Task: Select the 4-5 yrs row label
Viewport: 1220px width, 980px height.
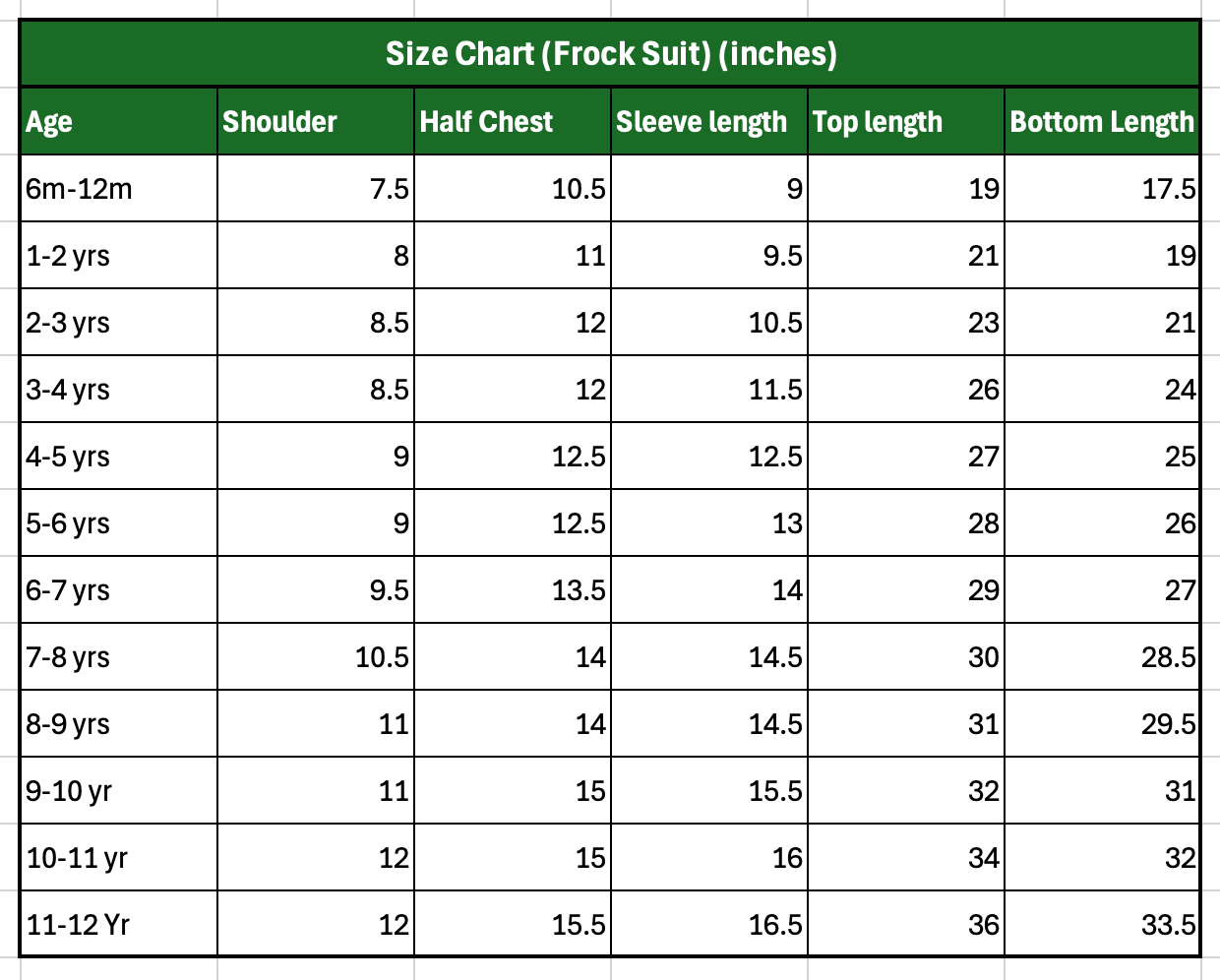Action: click(x=118, y=456)
